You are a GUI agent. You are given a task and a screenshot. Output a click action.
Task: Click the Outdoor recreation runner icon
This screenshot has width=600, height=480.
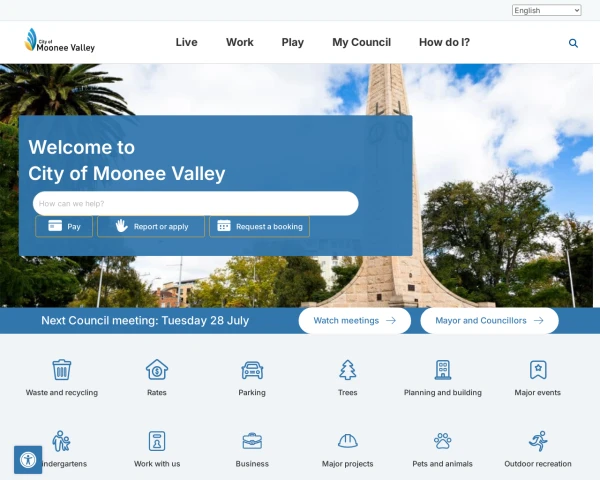(538, 441)
